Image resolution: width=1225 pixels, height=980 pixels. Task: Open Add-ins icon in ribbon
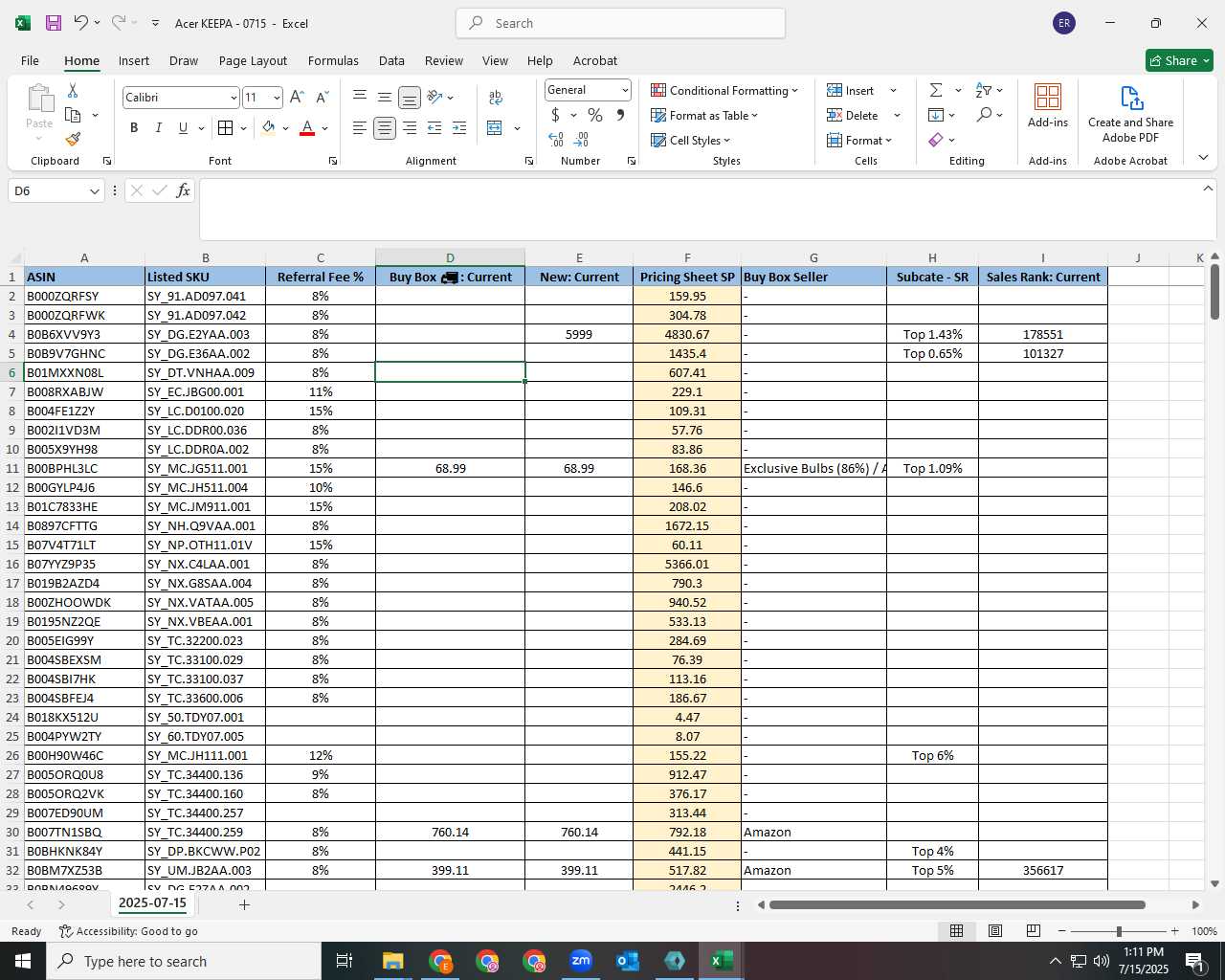pyautogui.click(x=1048, y=105)
